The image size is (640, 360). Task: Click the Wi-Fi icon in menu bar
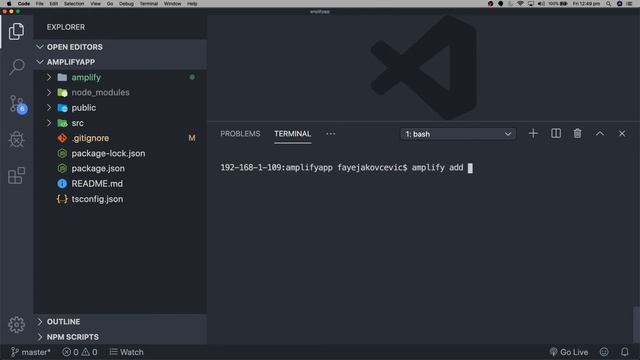520,4
